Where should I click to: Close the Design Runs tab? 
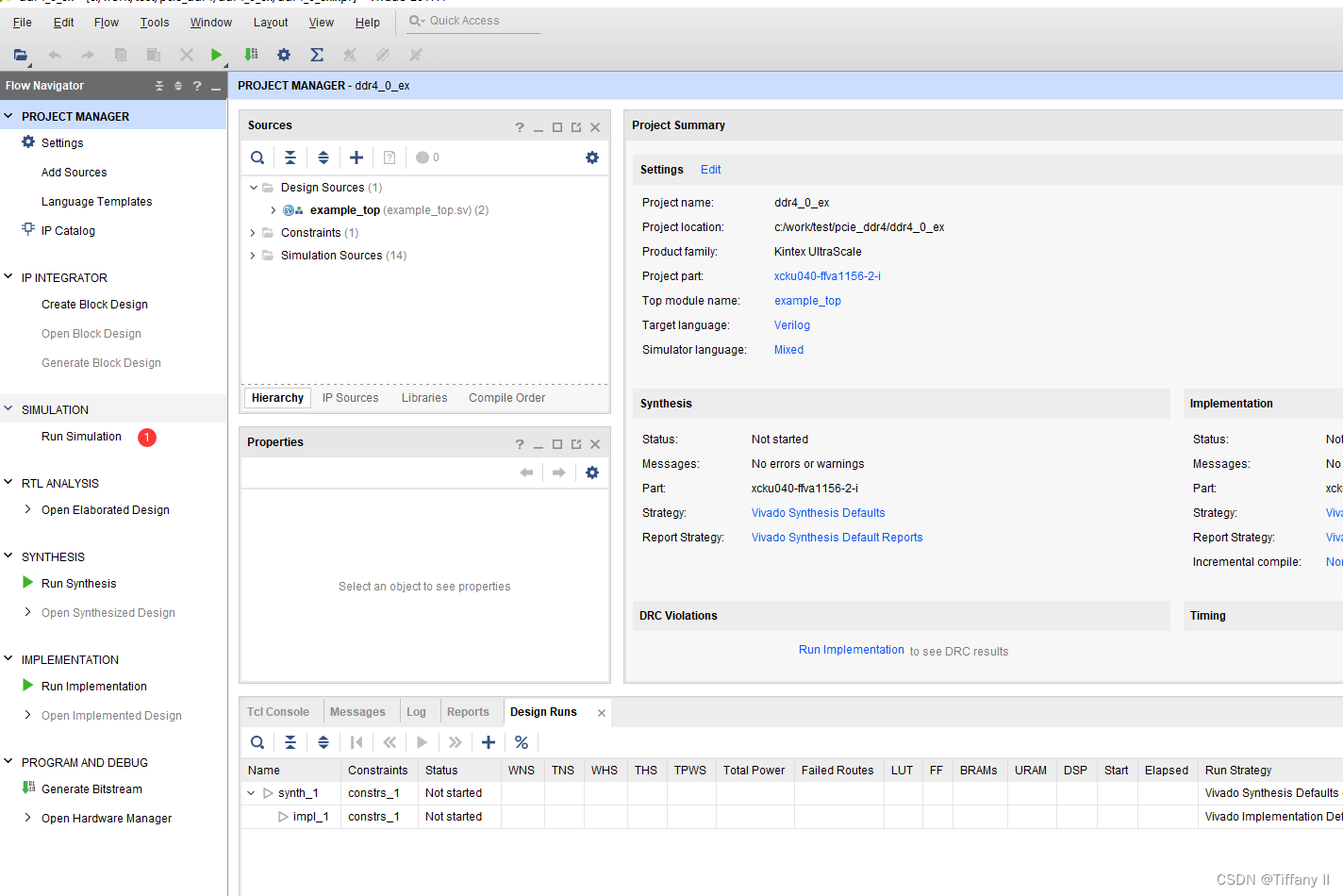tap(602, 713)
